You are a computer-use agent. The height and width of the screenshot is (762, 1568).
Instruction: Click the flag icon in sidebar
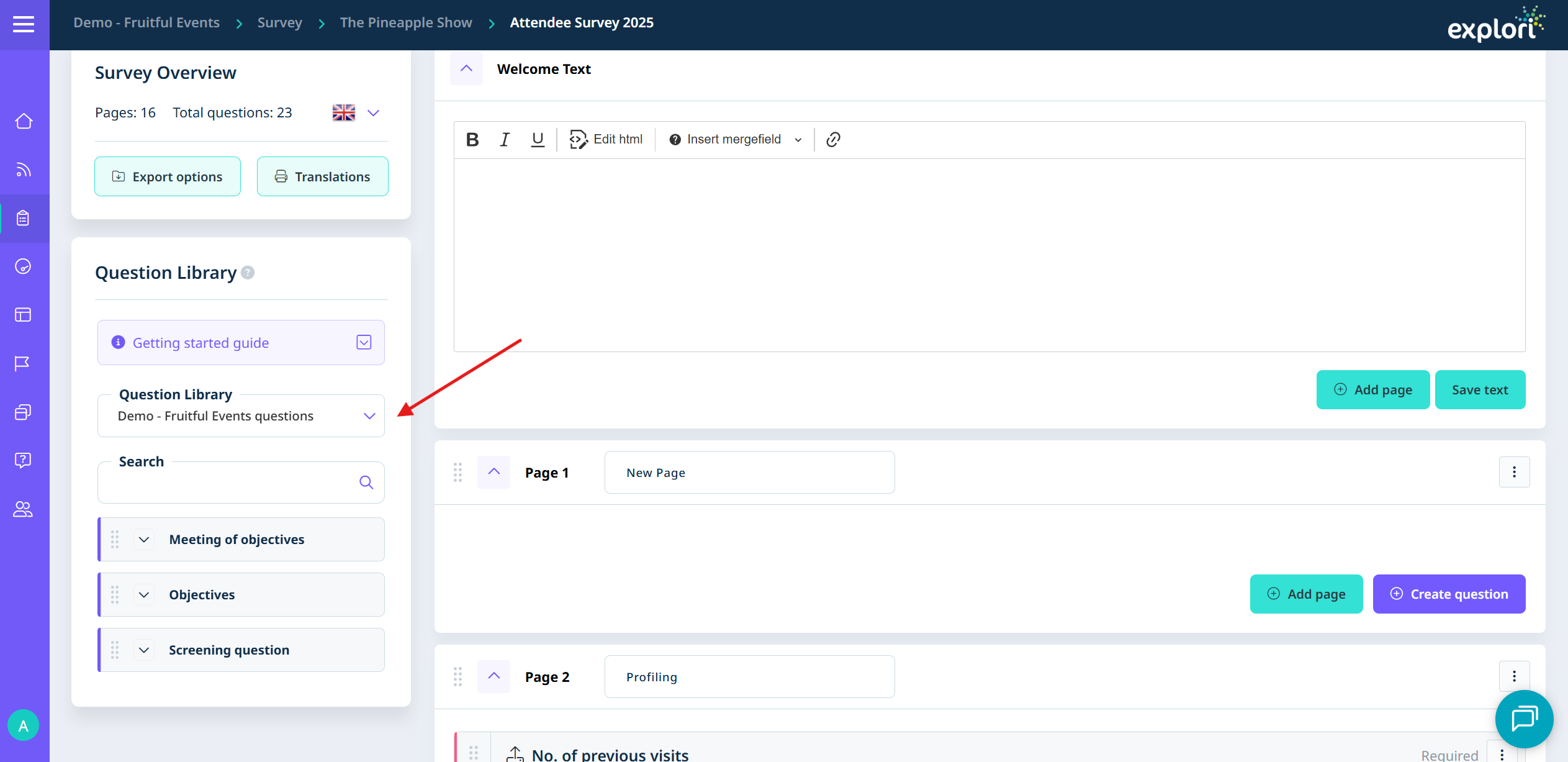22,363
